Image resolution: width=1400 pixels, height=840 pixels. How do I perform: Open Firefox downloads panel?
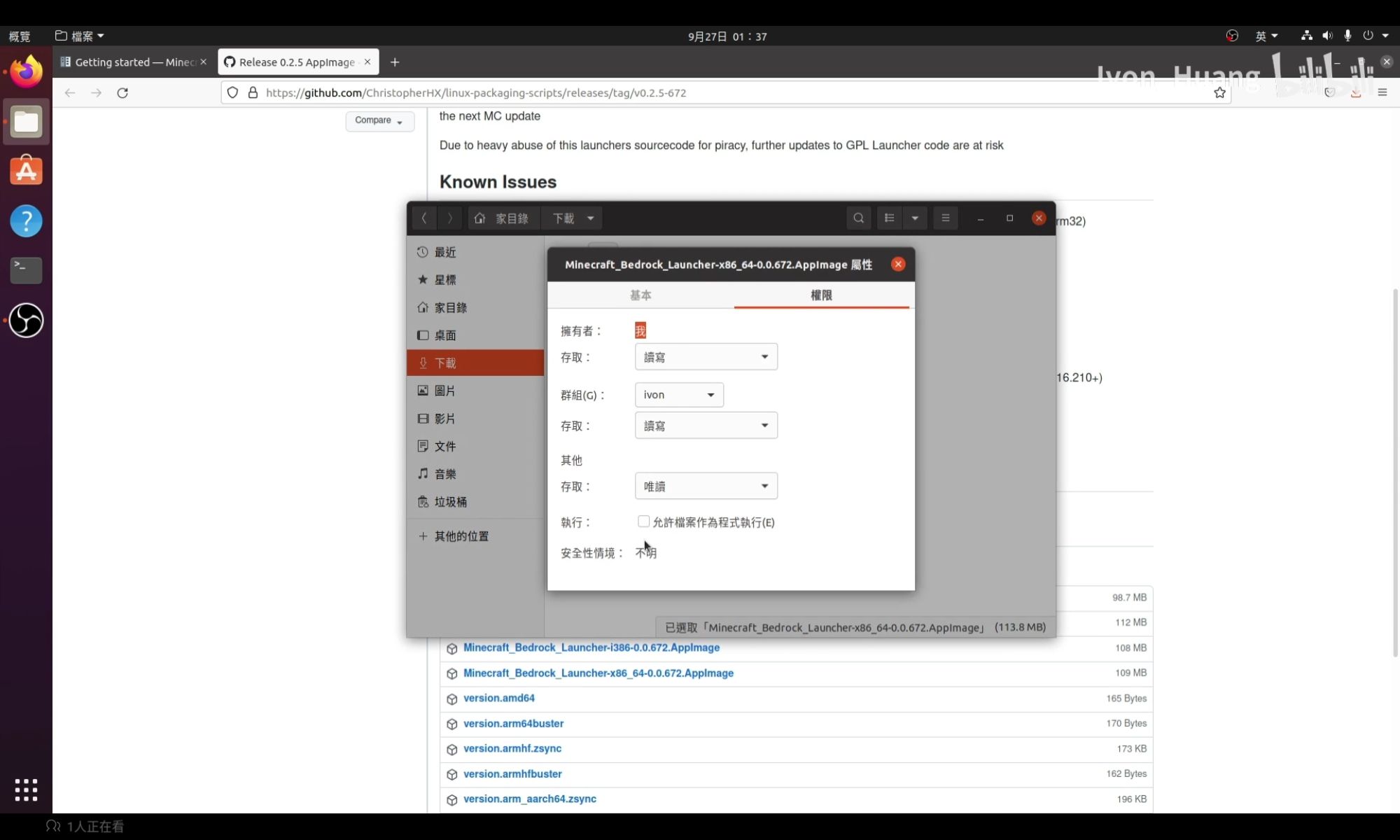tap(1356, 92)
